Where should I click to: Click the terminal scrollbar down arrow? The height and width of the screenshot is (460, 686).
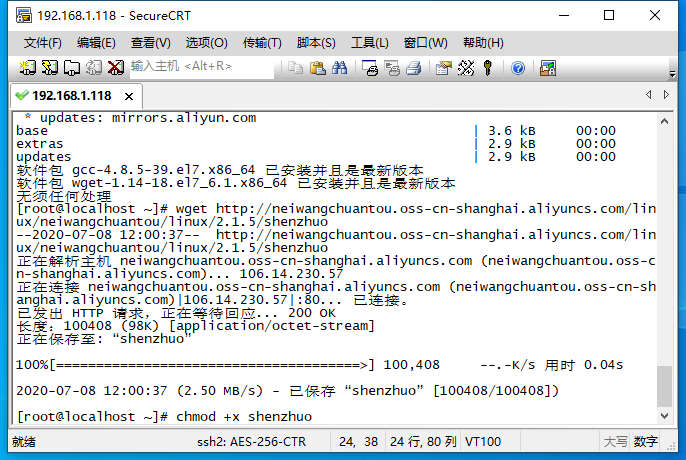coord(664,416)
